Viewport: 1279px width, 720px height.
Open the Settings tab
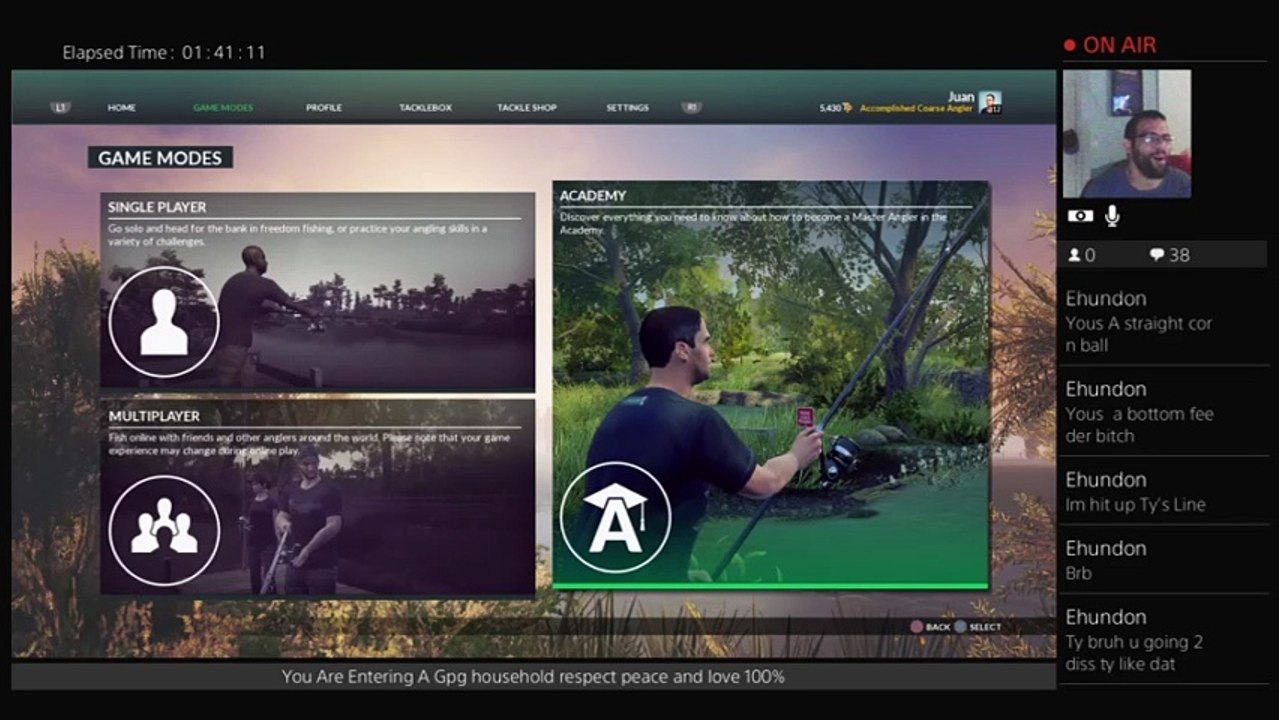coord(627,108)
